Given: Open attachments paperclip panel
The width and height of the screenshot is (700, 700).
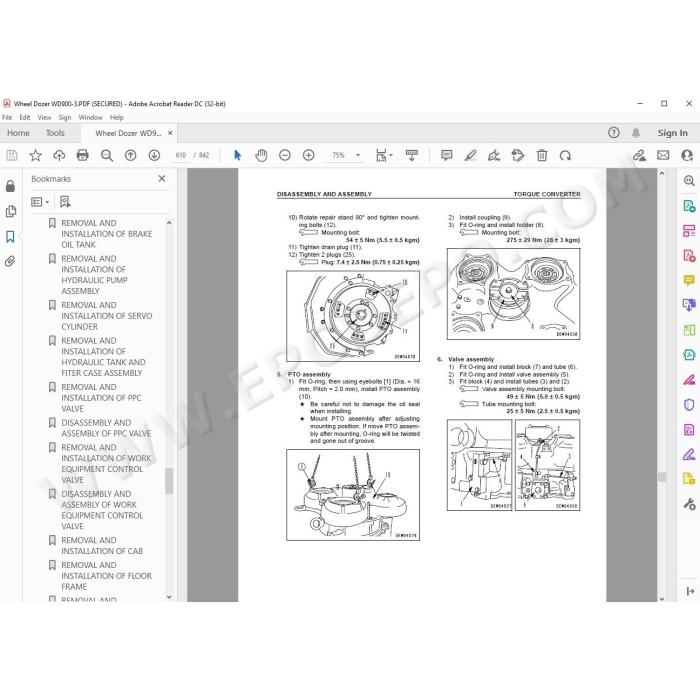Looking at the screenshot, I should pyautogui.click(x=10, y=262).
